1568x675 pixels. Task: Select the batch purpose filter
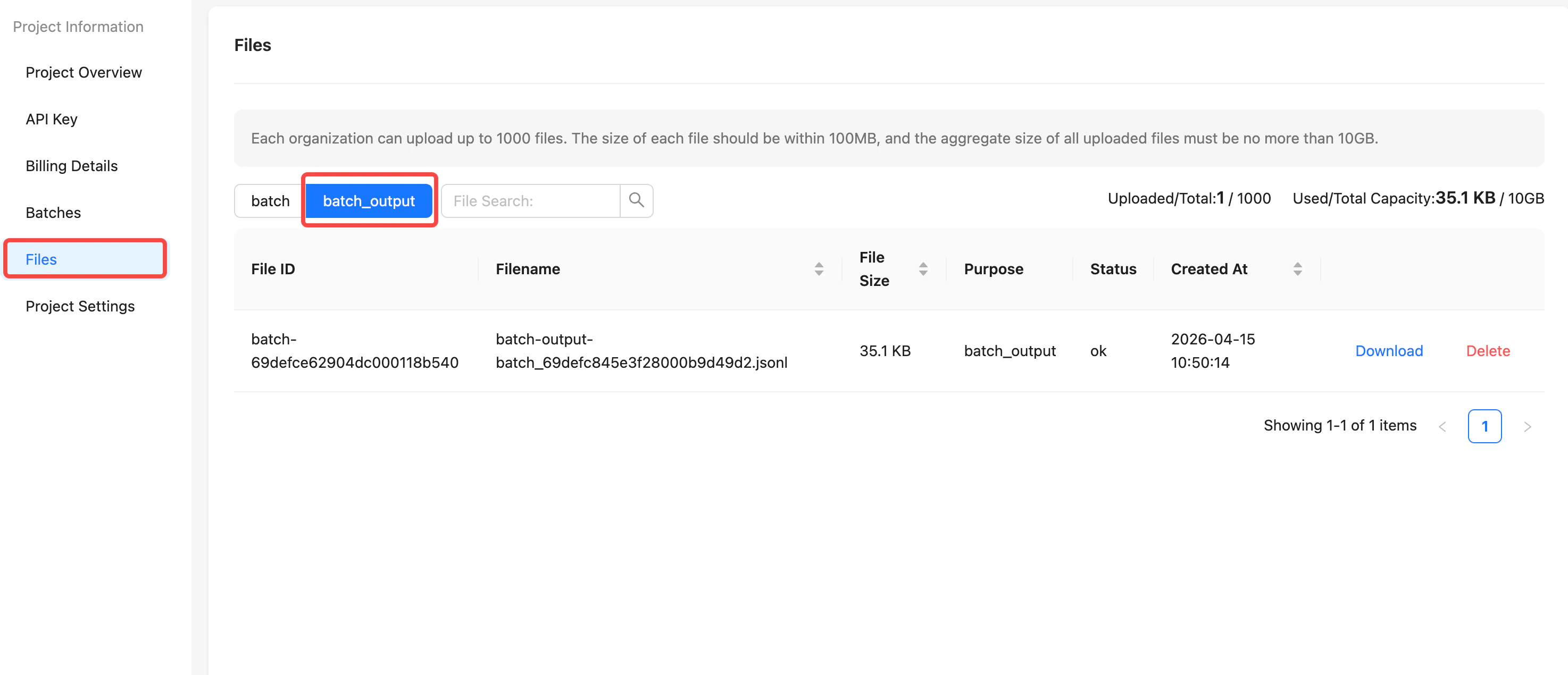(270, 201)
